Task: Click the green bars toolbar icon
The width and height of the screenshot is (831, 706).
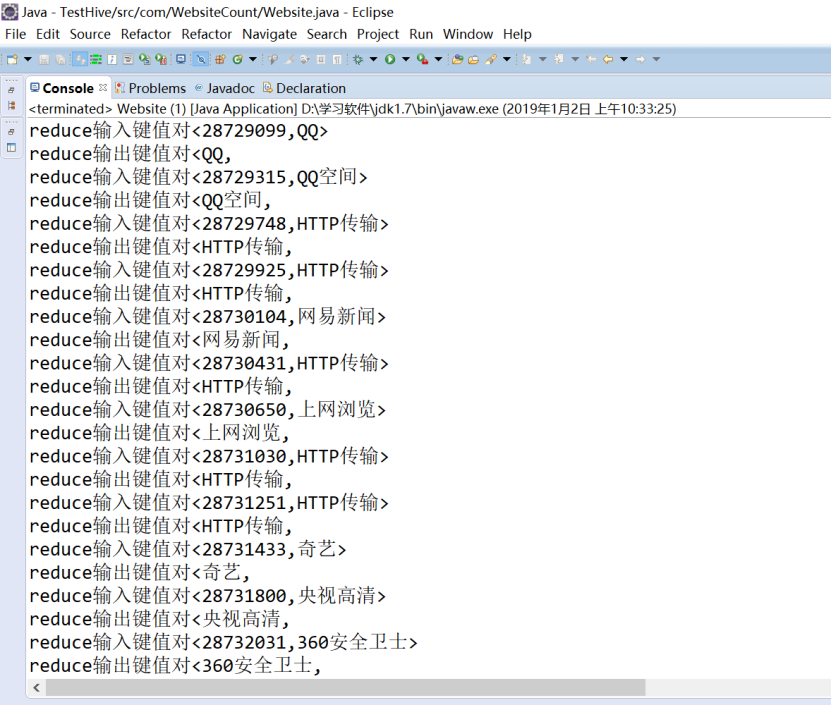Action: [96, 59]
